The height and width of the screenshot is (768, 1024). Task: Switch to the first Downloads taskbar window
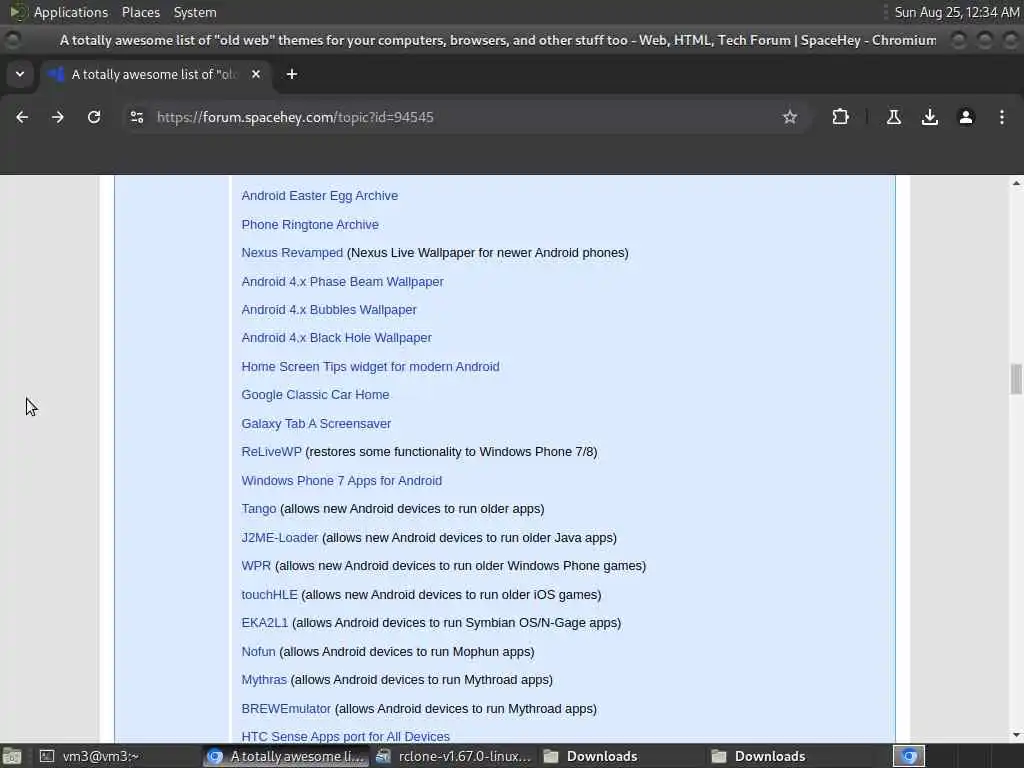622,756
